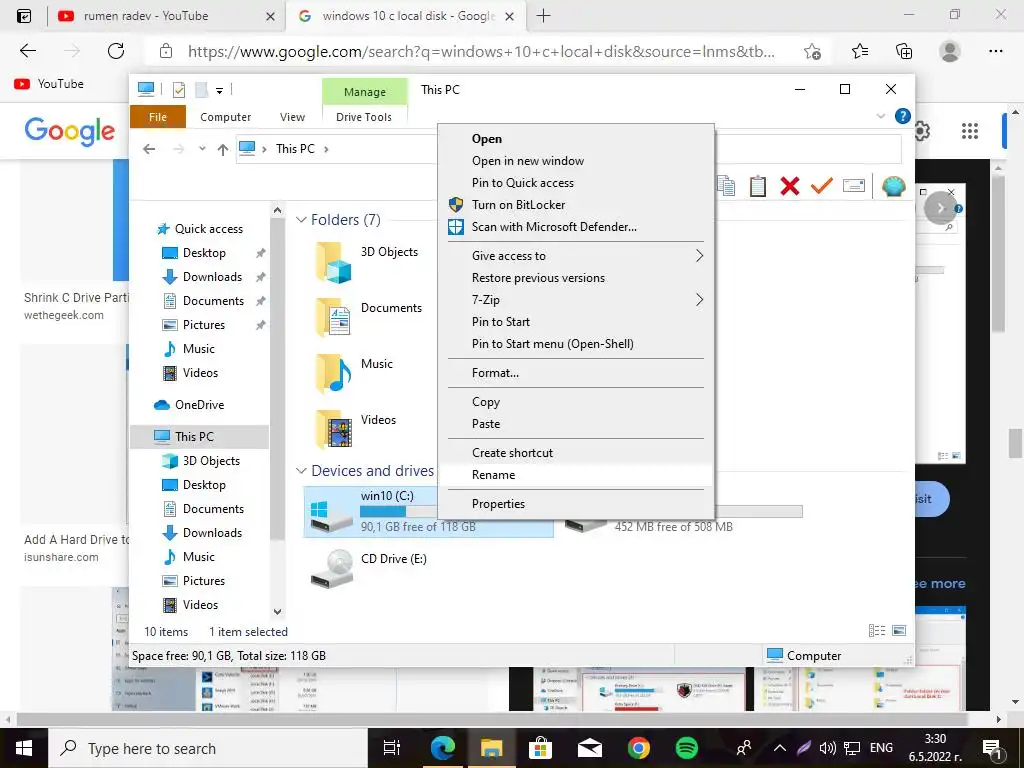Open the Computer ribbon tab
The width and height of the screenshot is (1024, 768).
click(x=225, y=117)
